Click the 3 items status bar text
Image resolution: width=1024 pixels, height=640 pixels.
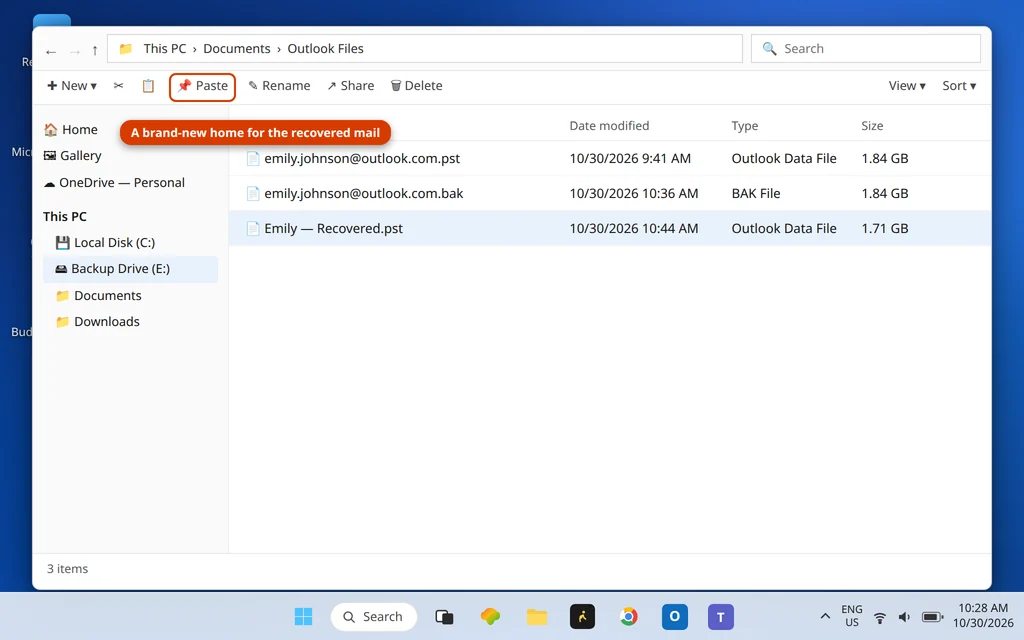point(67,569)
